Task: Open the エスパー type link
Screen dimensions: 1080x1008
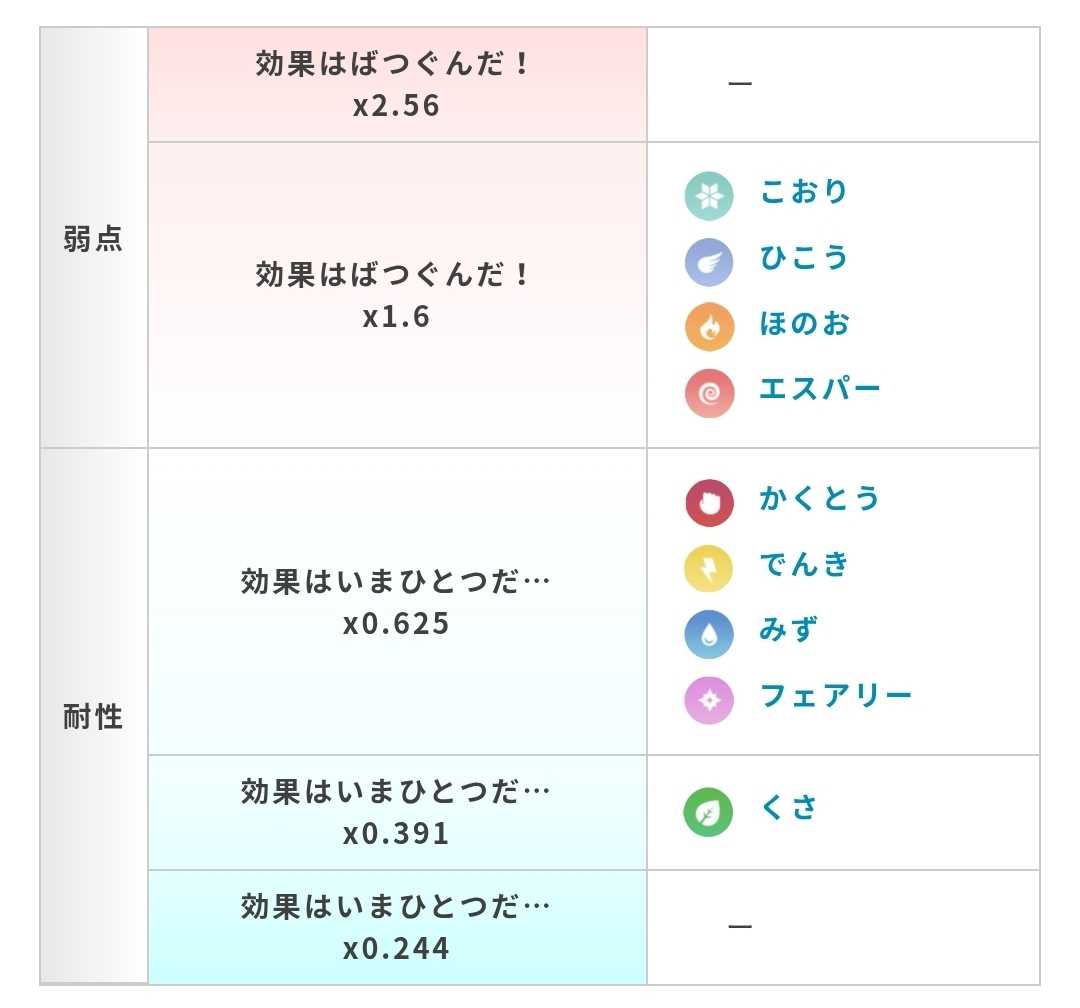Action: pos(819,389)
